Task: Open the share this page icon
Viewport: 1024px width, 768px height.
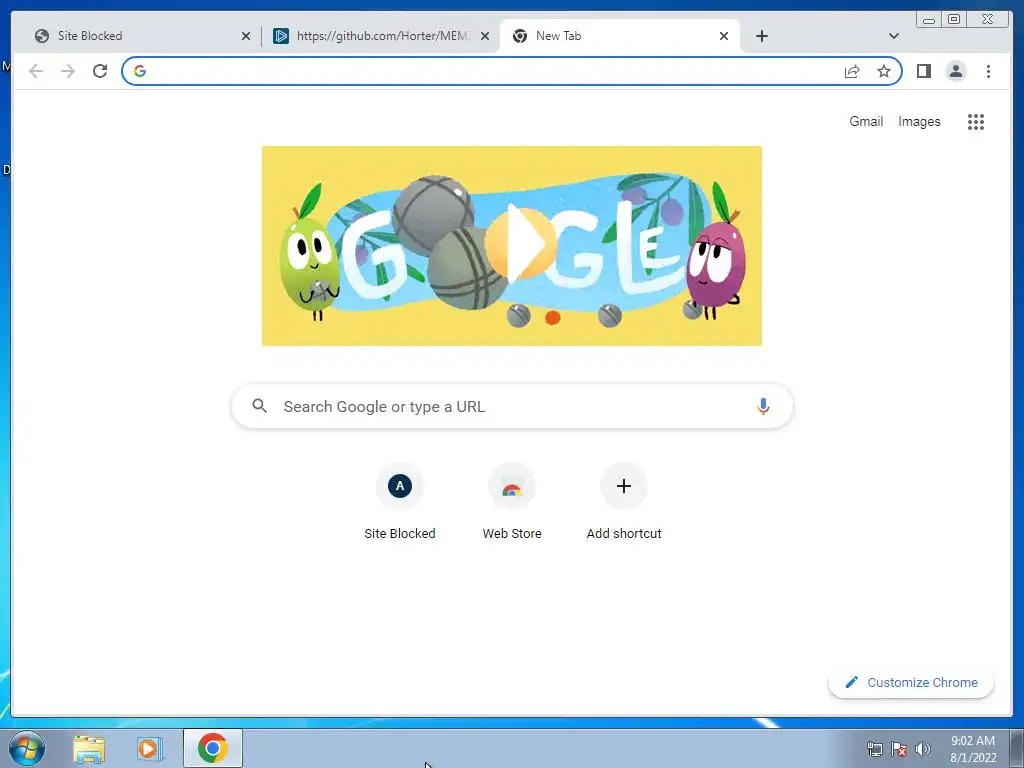Action: [x=852, y=71]
